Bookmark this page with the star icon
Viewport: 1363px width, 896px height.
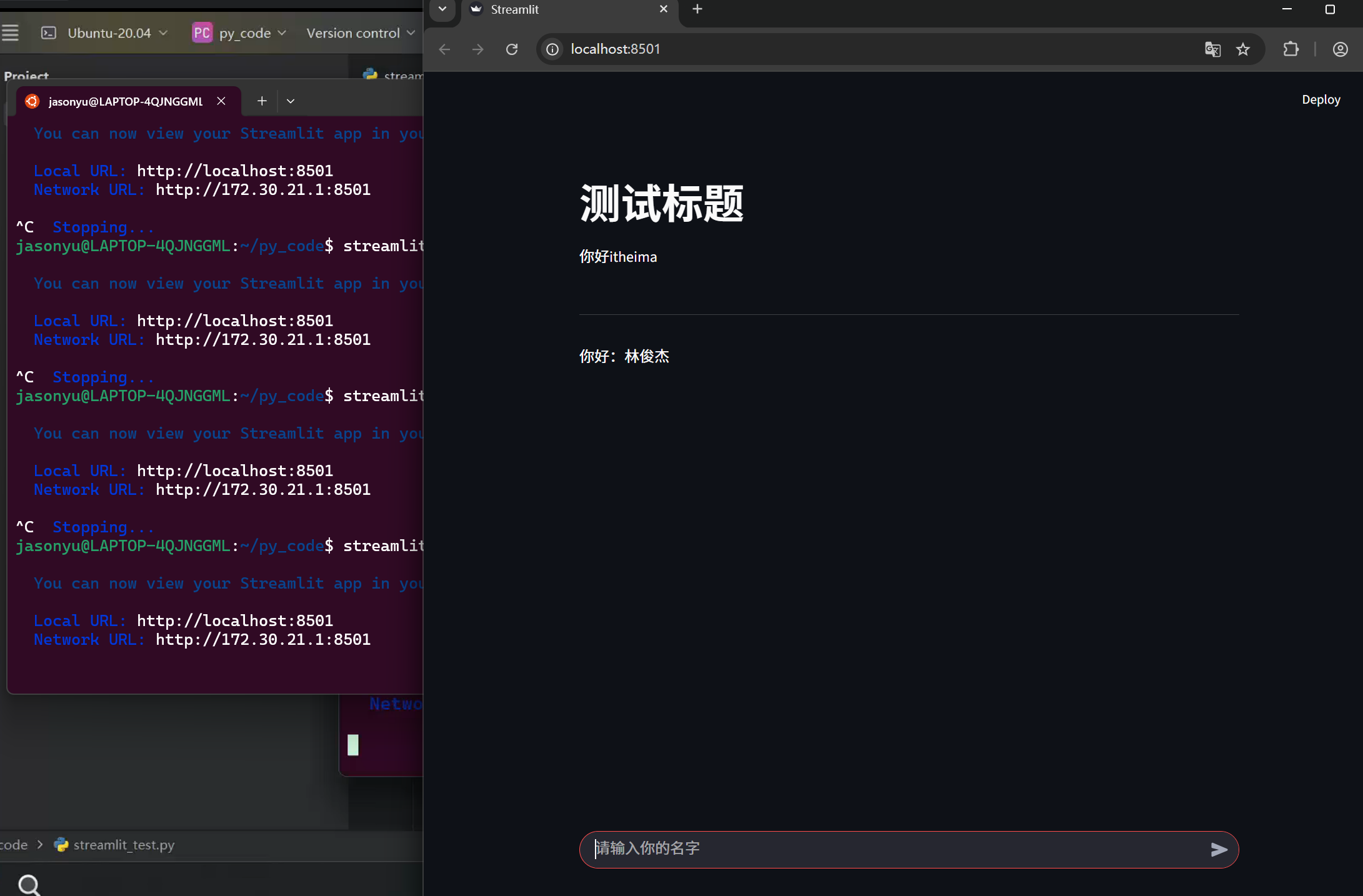pos(1243,49)
